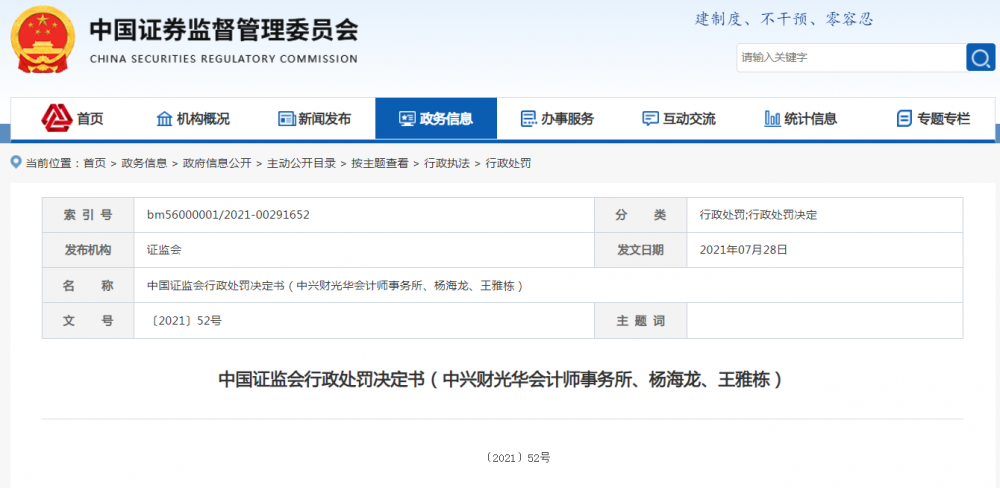Click the 政务信息 monitor icon
The height and width of the screenshot is (488, 1000).
(x=407, y=119)
